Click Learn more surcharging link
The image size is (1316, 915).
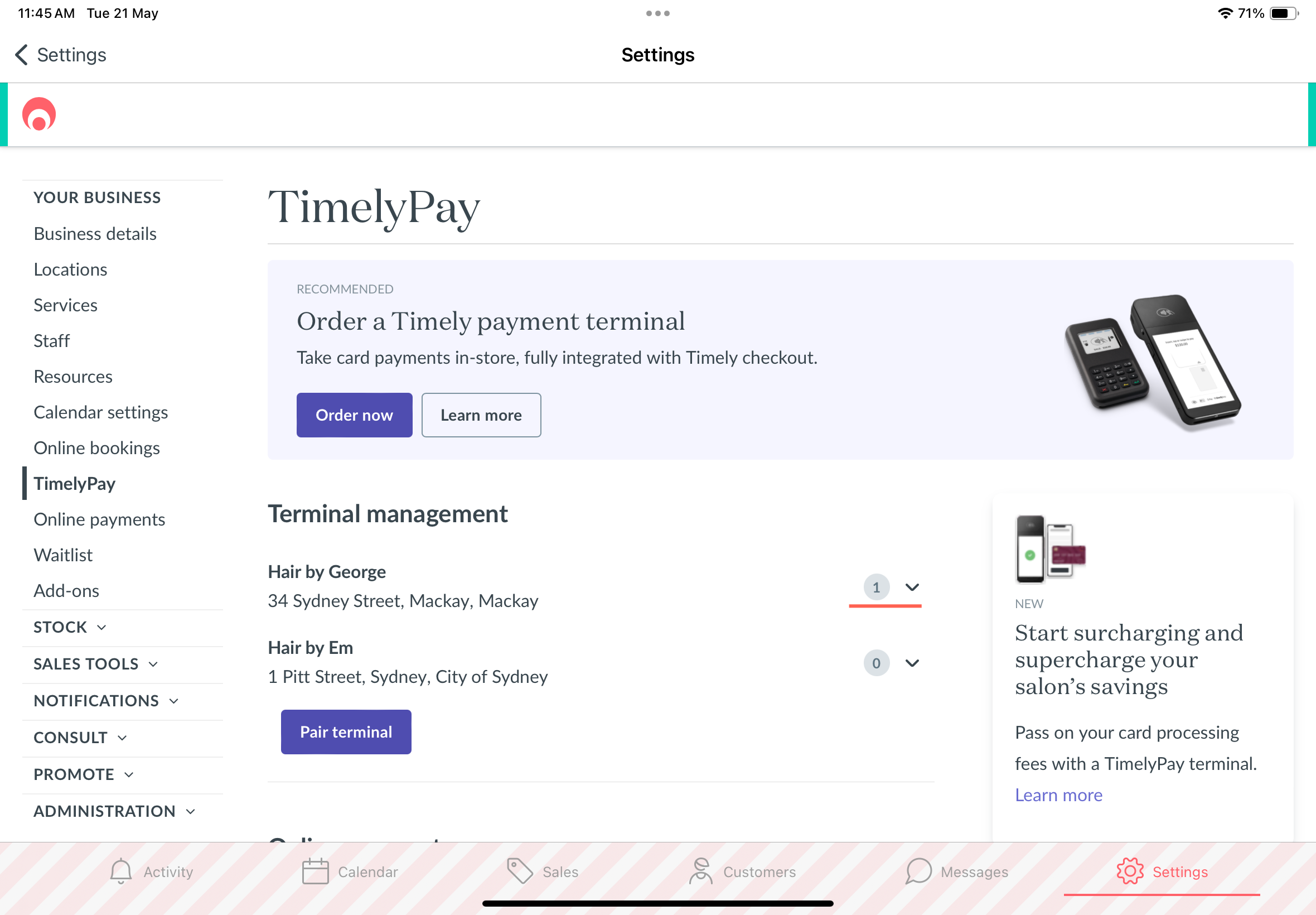pos(1059,794)
